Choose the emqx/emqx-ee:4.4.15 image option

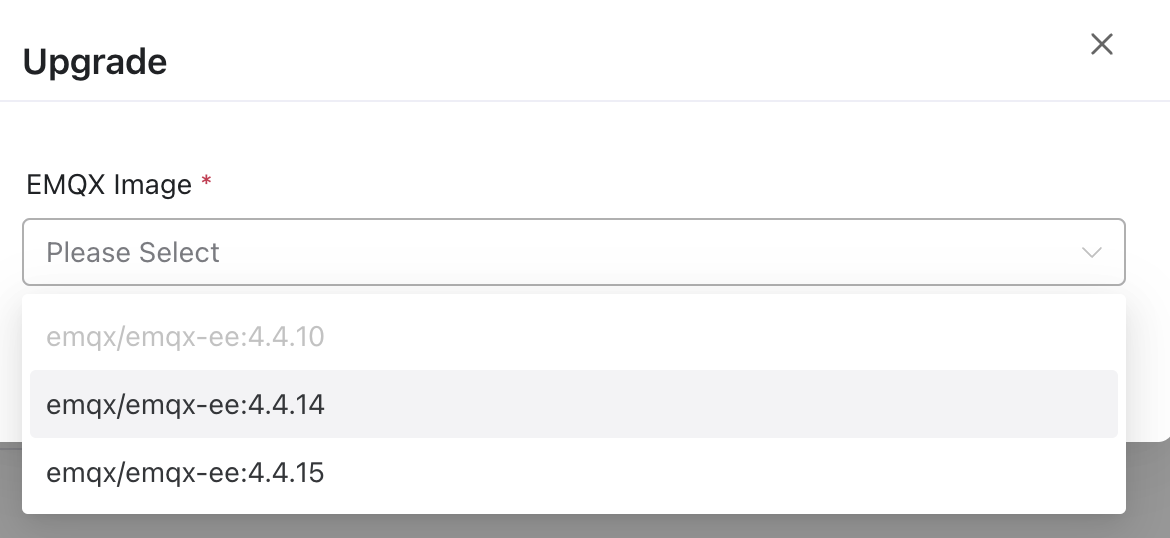pyautogui.click(x=185, y=472)
